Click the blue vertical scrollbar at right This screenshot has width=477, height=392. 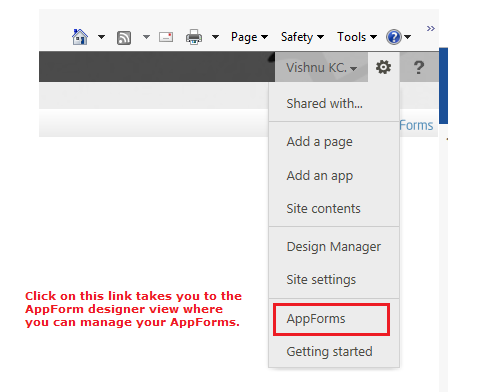[x=443, y=86]
